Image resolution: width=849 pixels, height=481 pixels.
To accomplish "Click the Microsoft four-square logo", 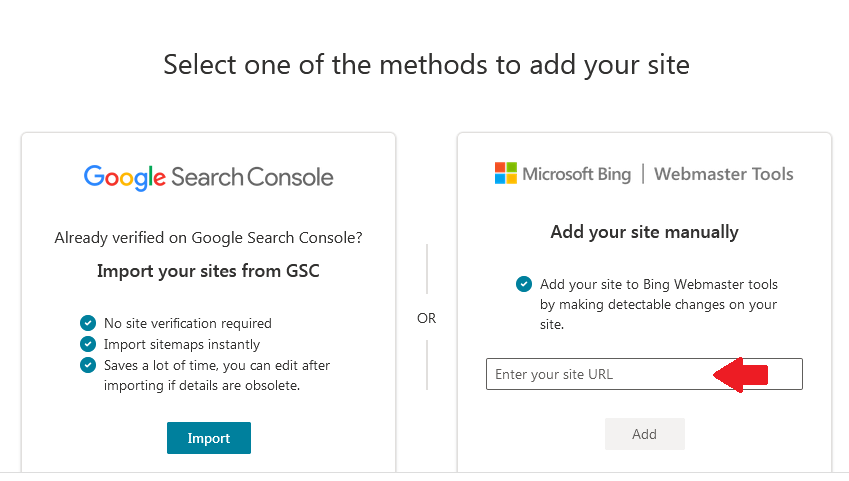I will pyautogui.click(x=506, y=174).
